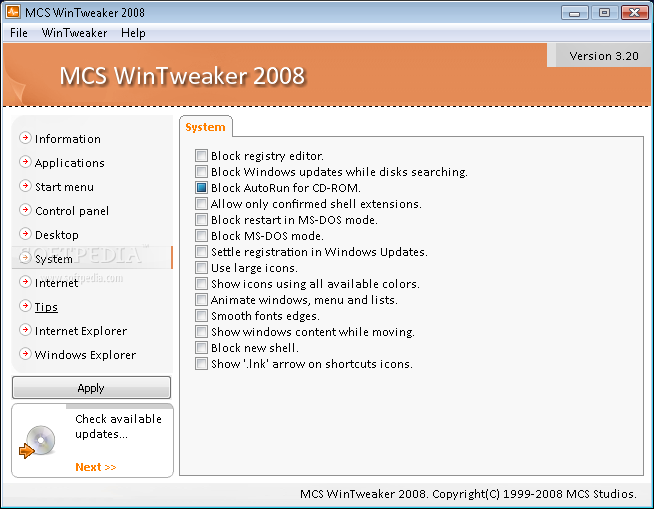
Task: Click the arrow icon beside Applications
Action: 25,162
